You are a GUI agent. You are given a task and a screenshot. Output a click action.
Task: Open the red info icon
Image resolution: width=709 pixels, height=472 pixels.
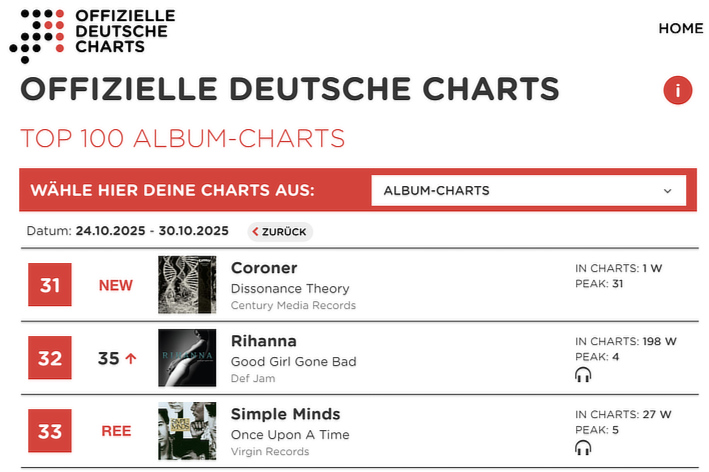pyautogui.click(x=677, y=91)
